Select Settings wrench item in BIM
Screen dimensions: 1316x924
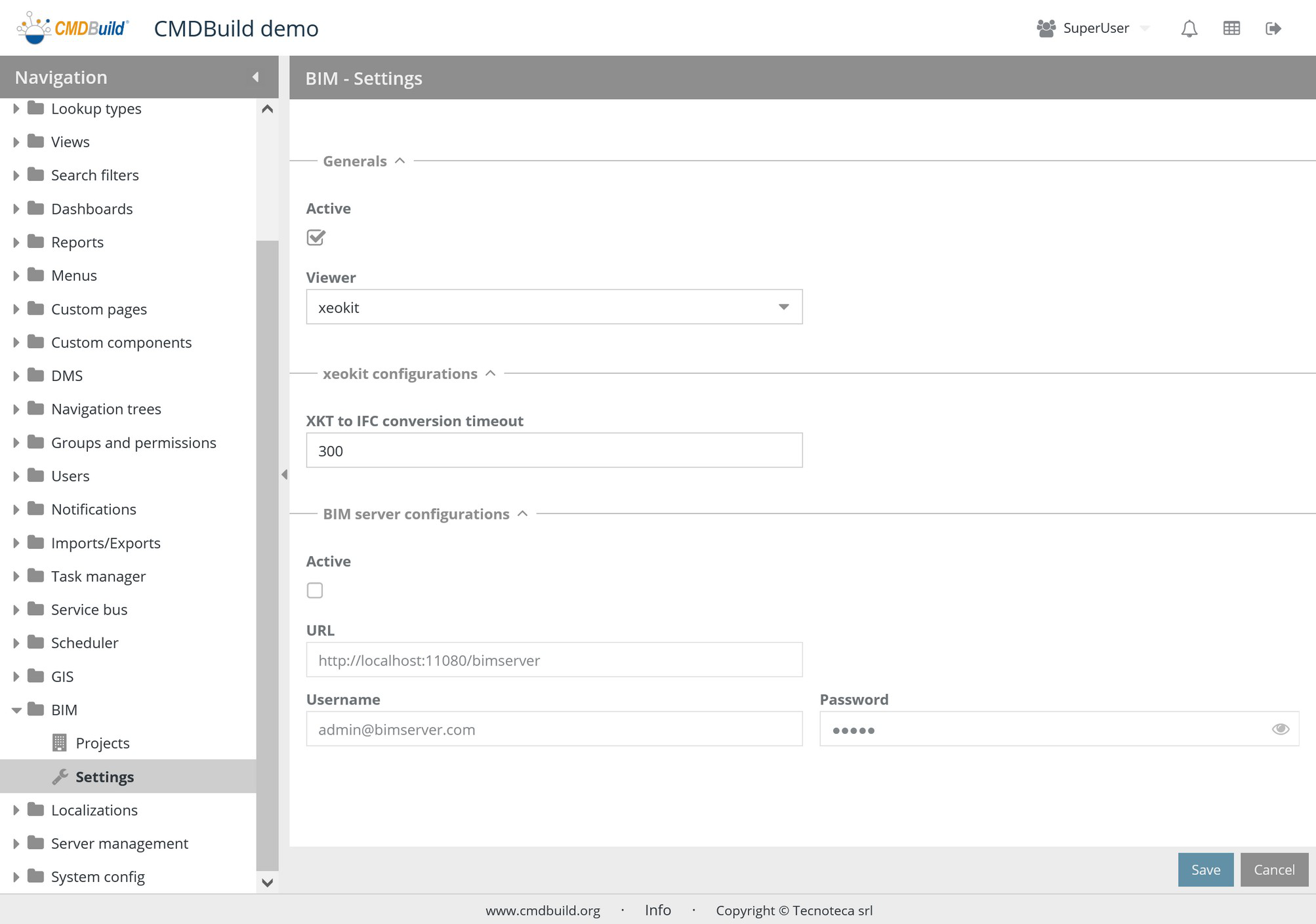pos(104,776)
